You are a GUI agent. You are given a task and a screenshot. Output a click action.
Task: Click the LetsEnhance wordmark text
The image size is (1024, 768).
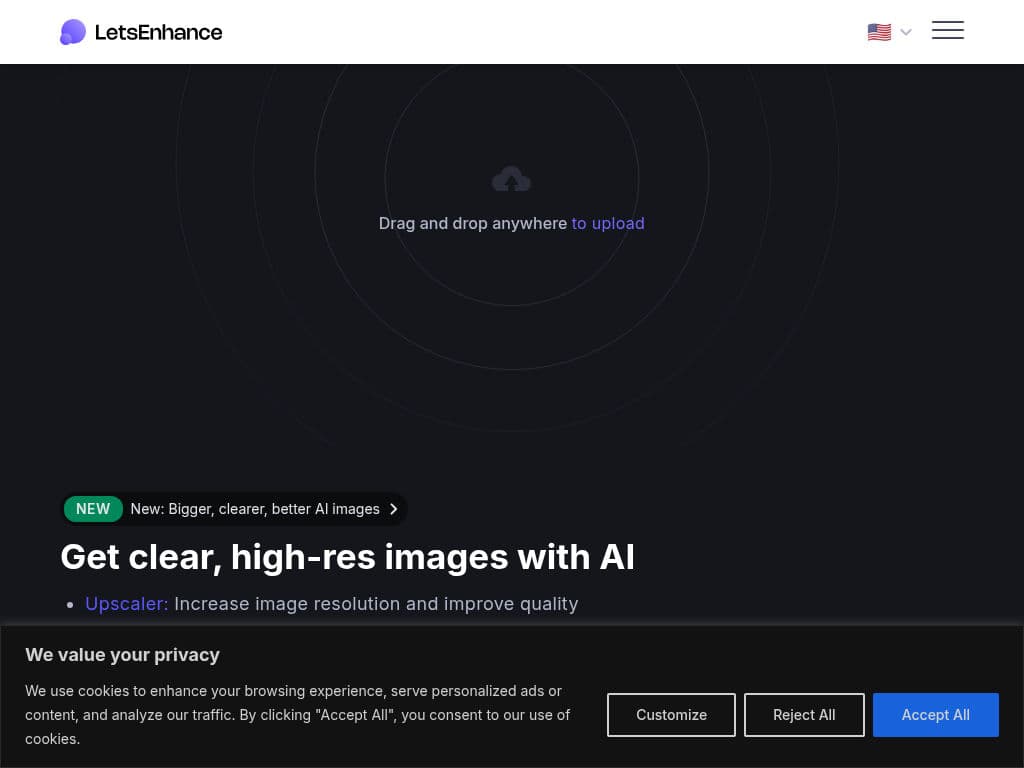tap(158, 32)
